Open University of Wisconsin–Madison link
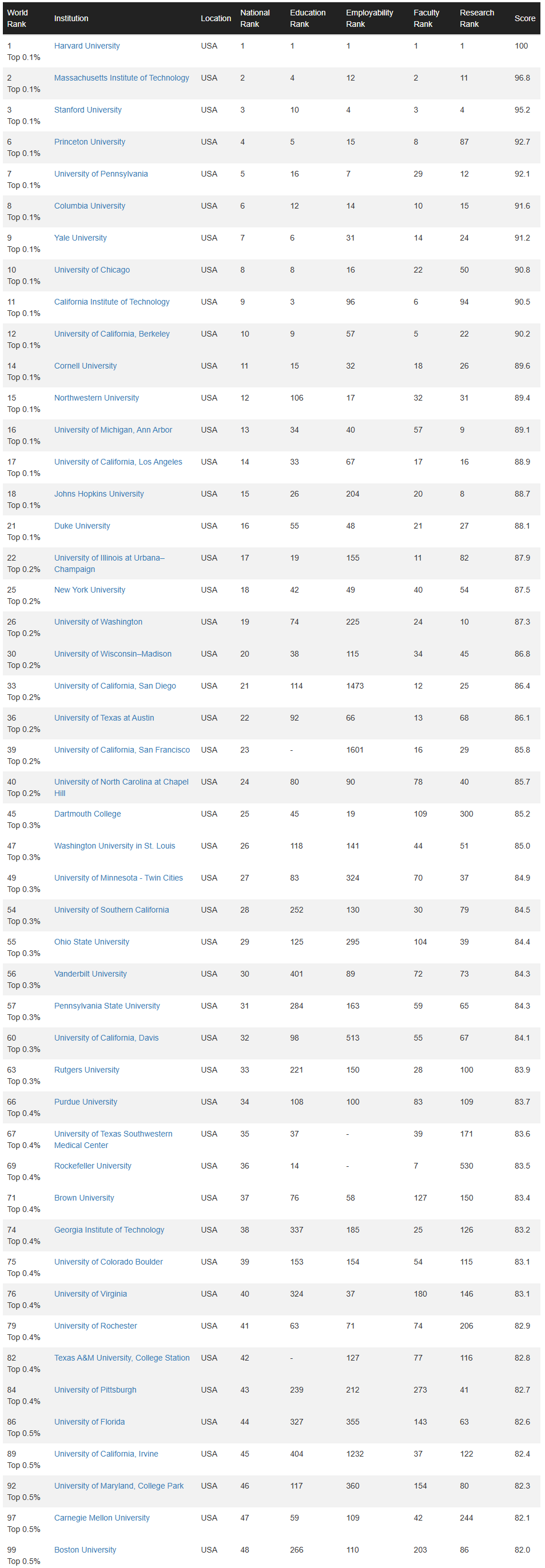This screenshot has height=1568, width=545. pos(113,654)
